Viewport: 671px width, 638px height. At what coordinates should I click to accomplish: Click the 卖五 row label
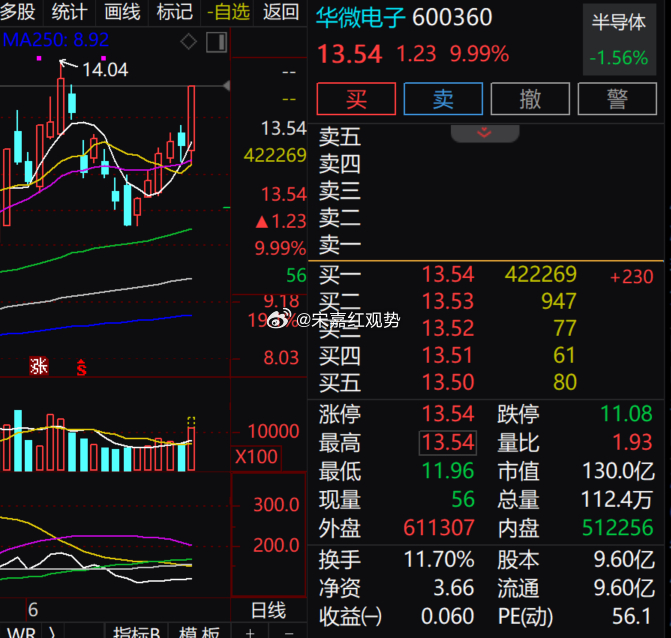340,137
